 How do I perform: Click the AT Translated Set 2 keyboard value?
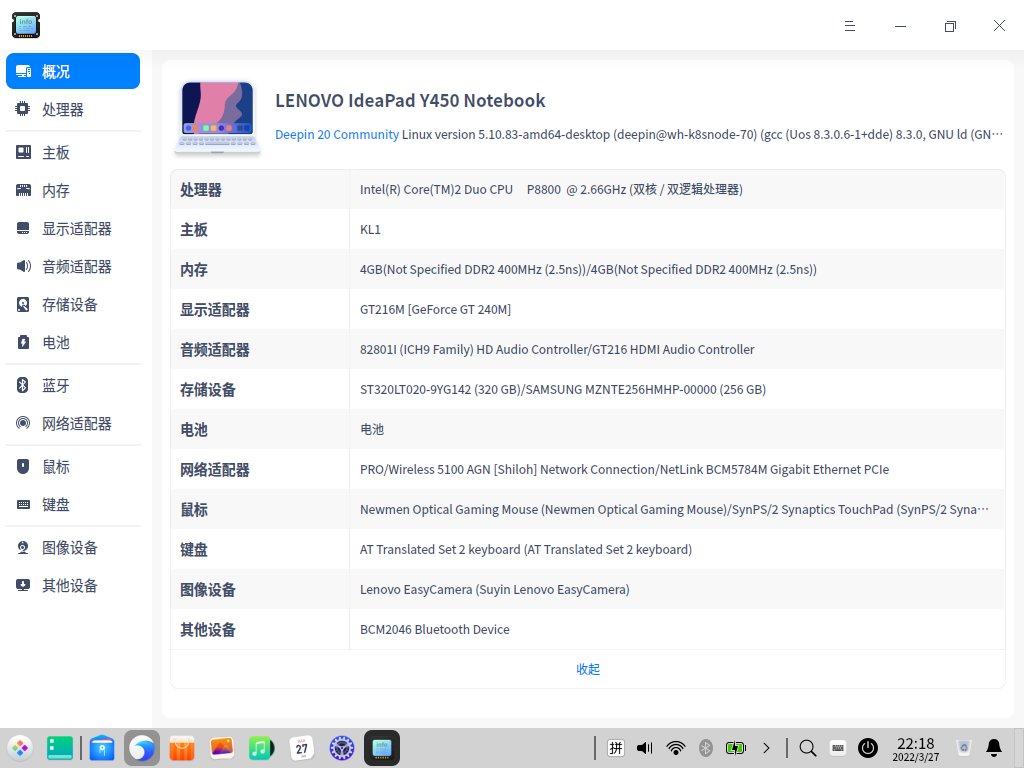[526, 550]
